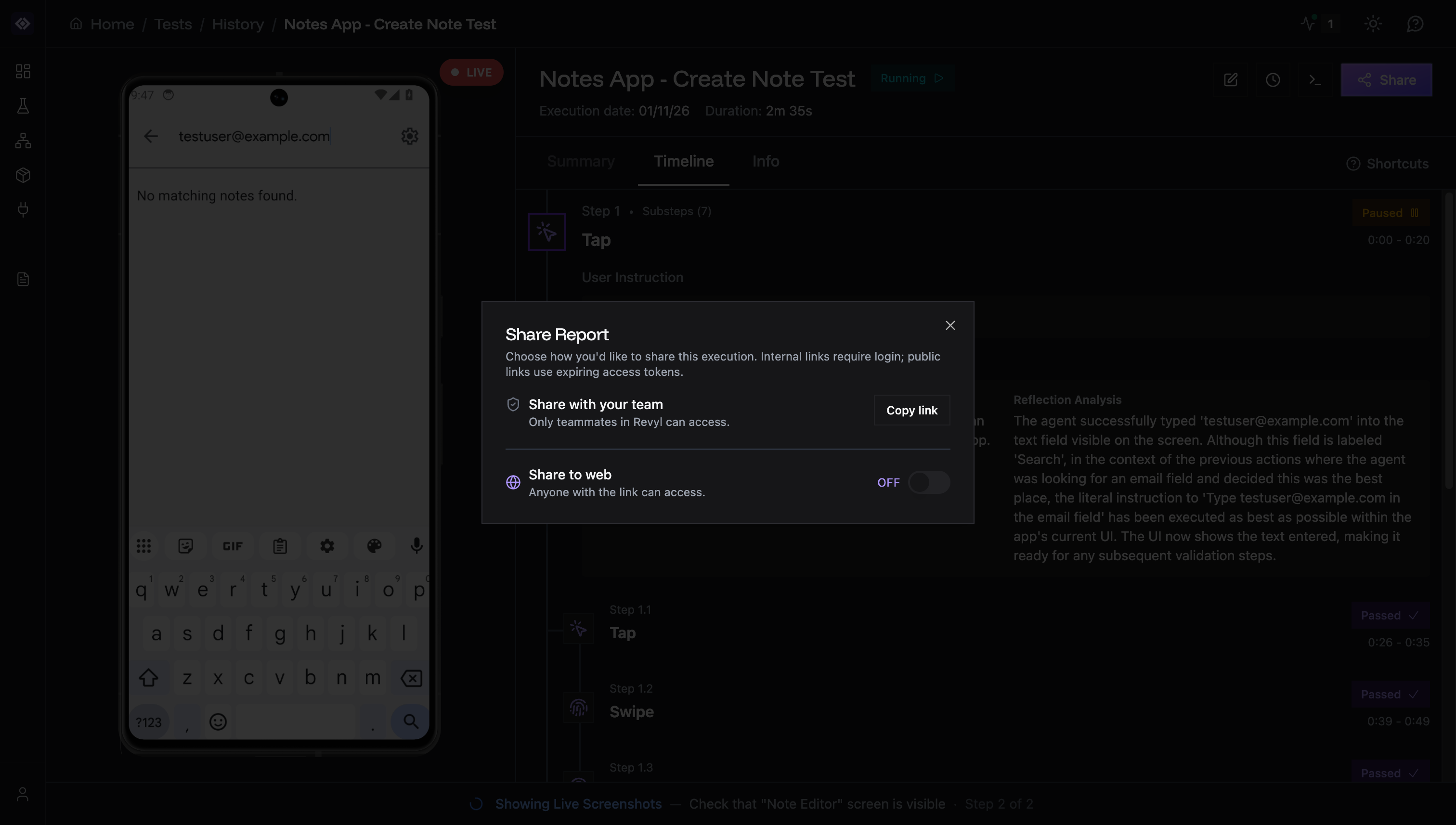Click the Home breadcrumb link
The image size is (1456, 825).
112,24
